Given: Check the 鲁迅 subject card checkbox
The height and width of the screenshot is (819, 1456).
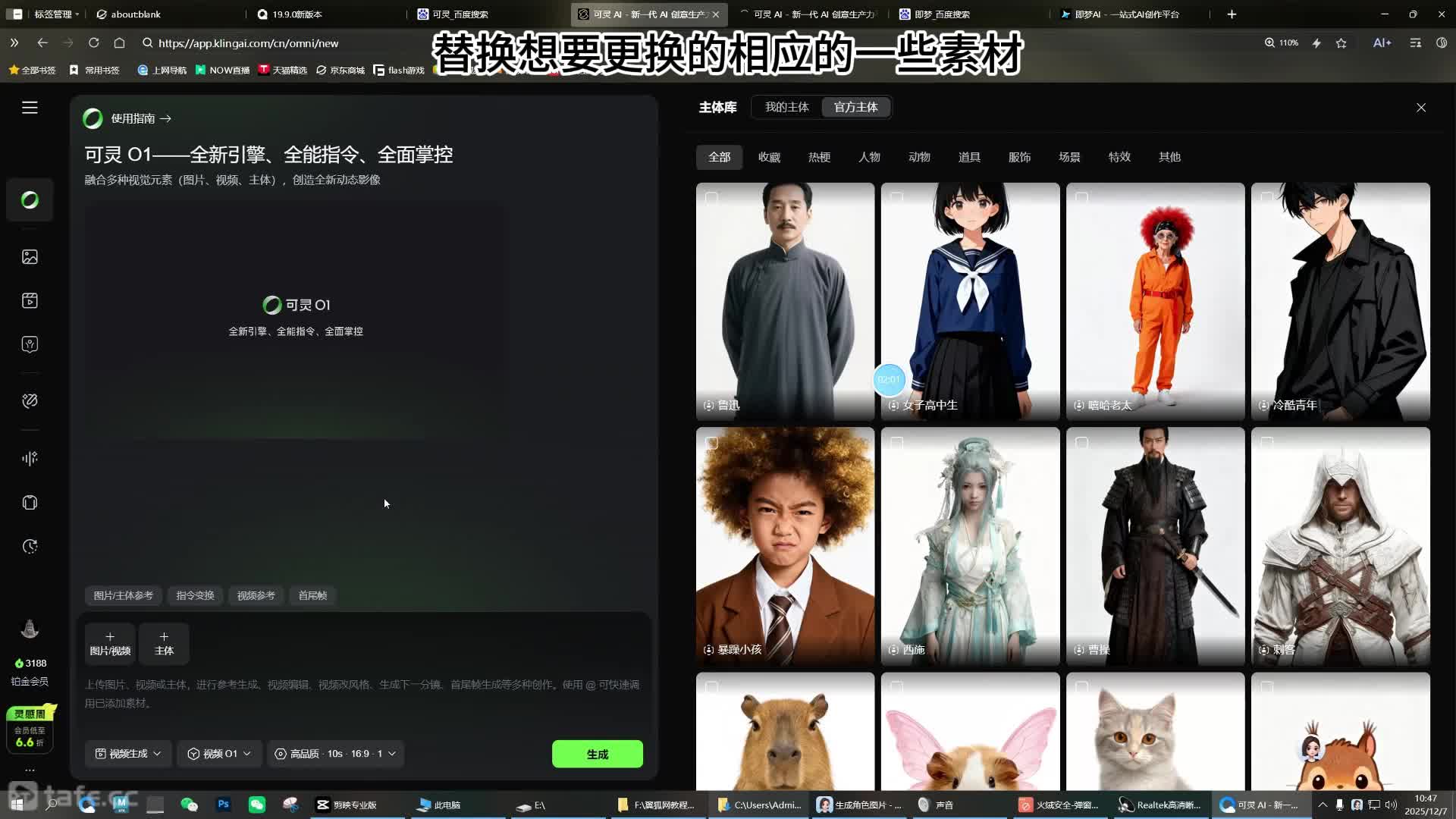Looking at the screenshot, I should (x=711, y=198).
